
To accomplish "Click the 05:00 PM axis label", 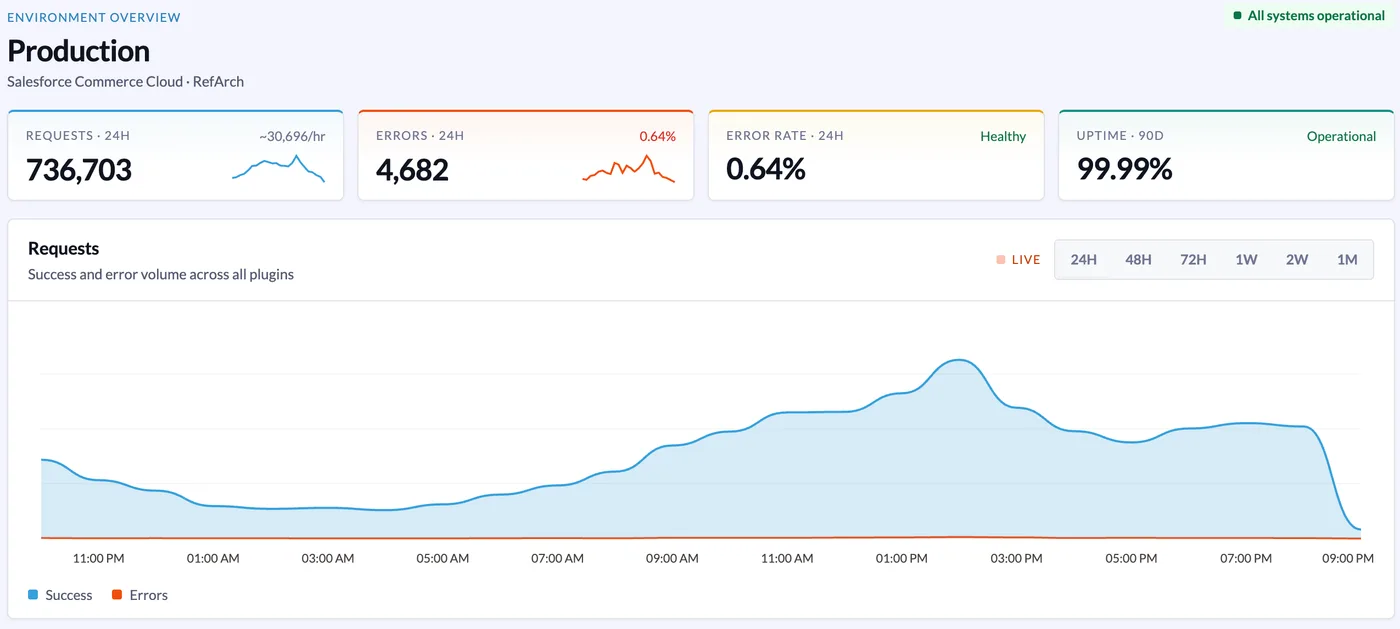I will click(x=1131, y=558).
